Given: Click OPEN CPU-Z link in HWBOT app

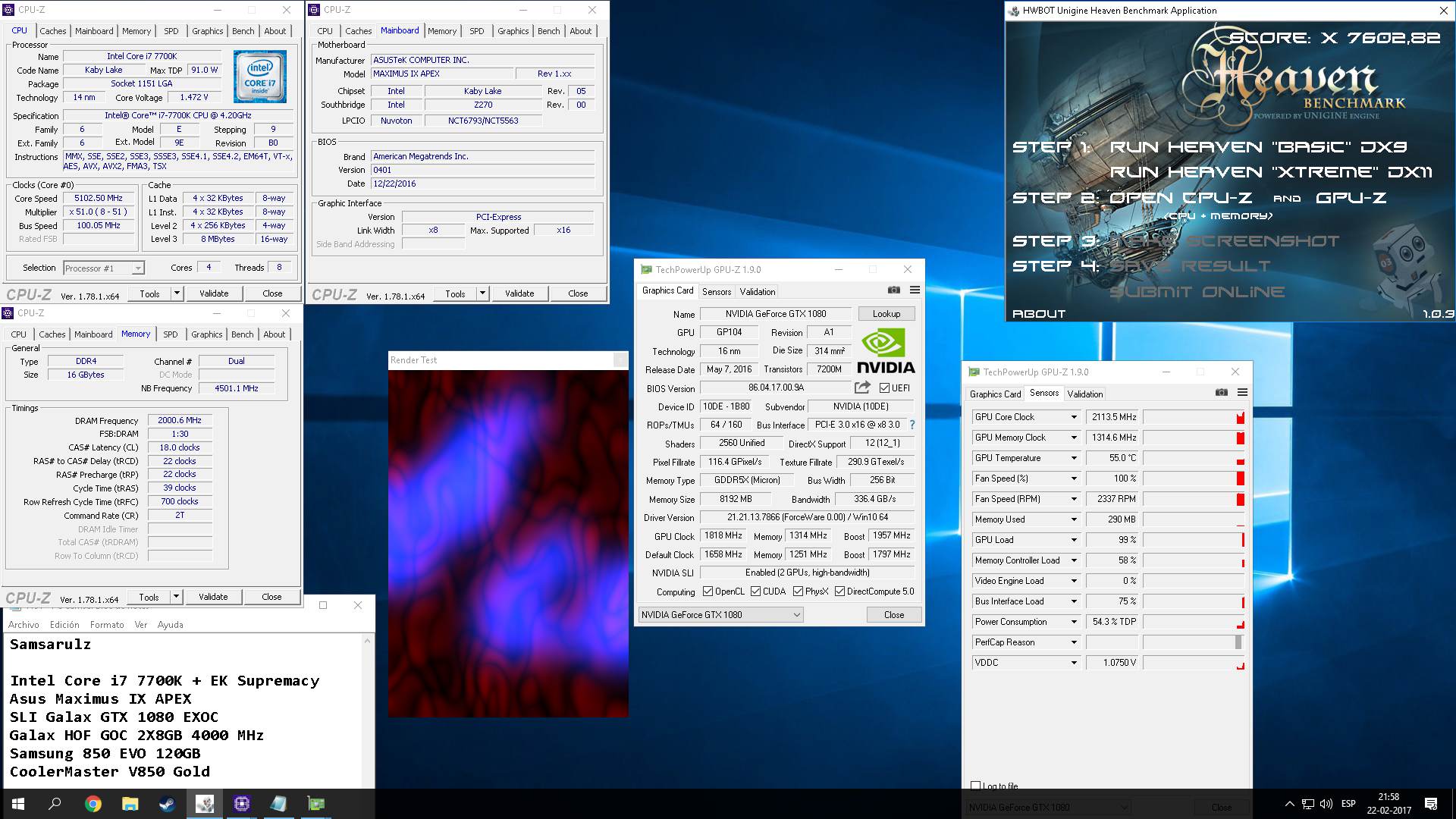Looking at the screenshot, I should (x=1181, y=198).
